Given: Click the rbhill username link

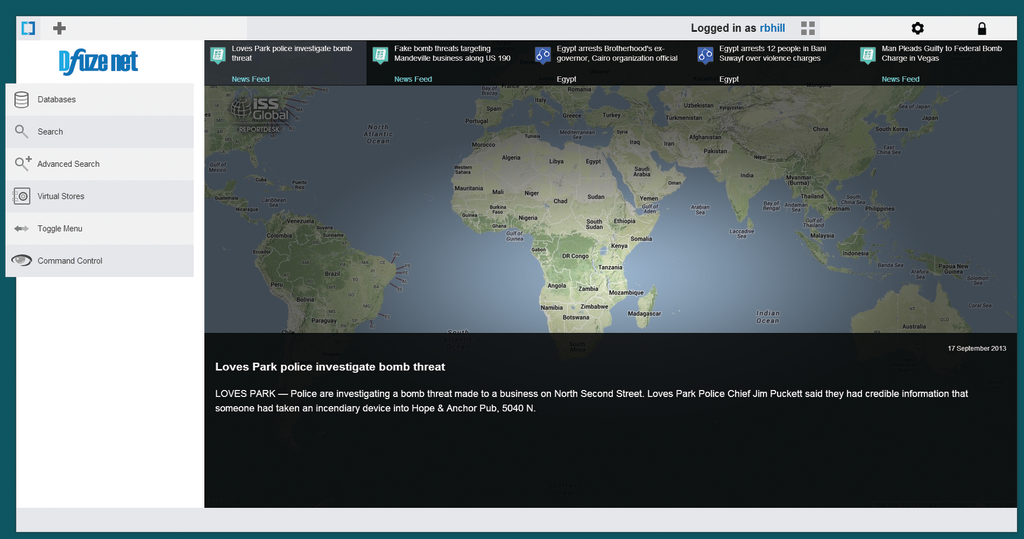Looking at the screenshot, I should pos(772,28).
